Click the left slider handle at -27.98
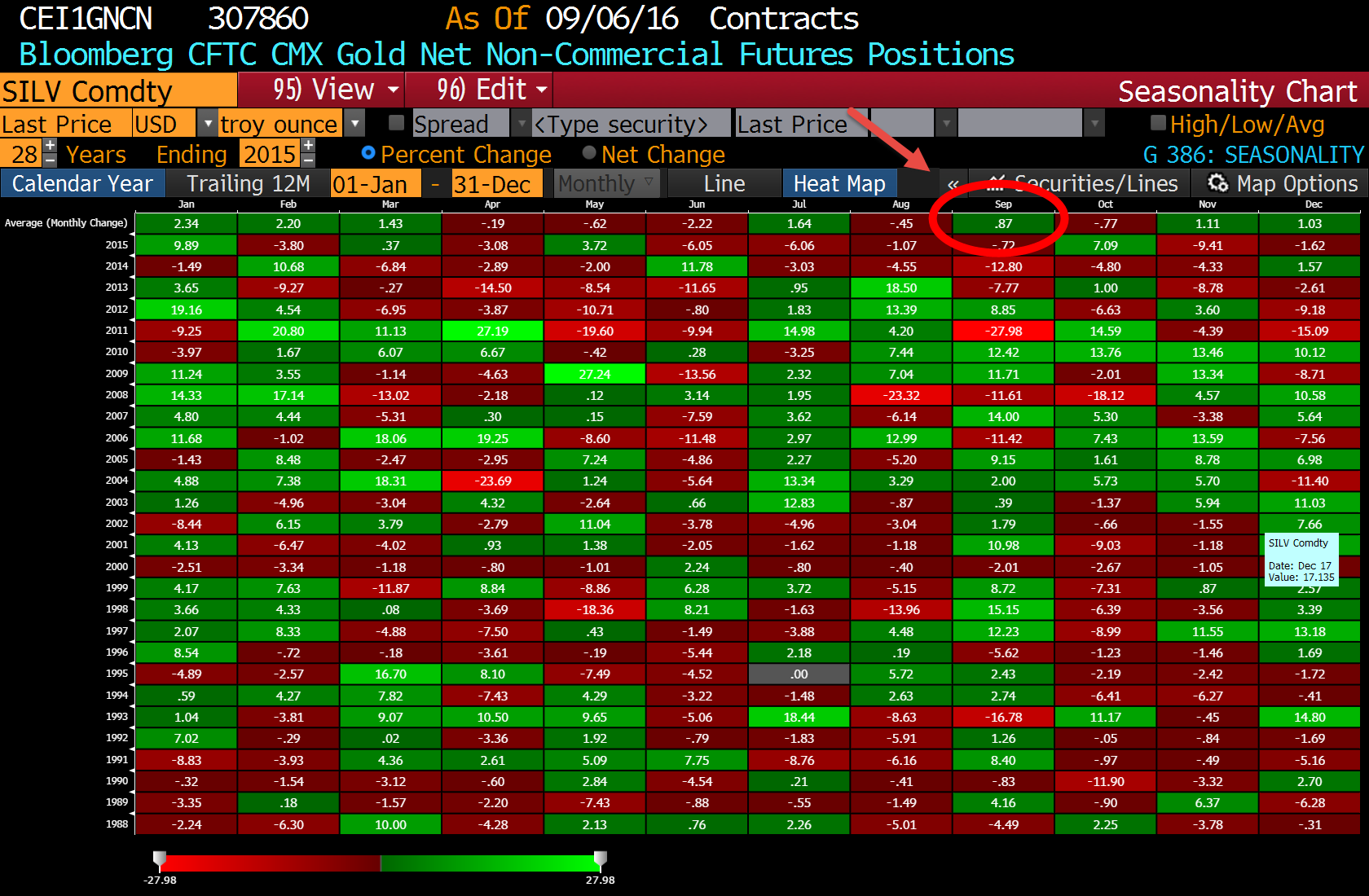 160,859
